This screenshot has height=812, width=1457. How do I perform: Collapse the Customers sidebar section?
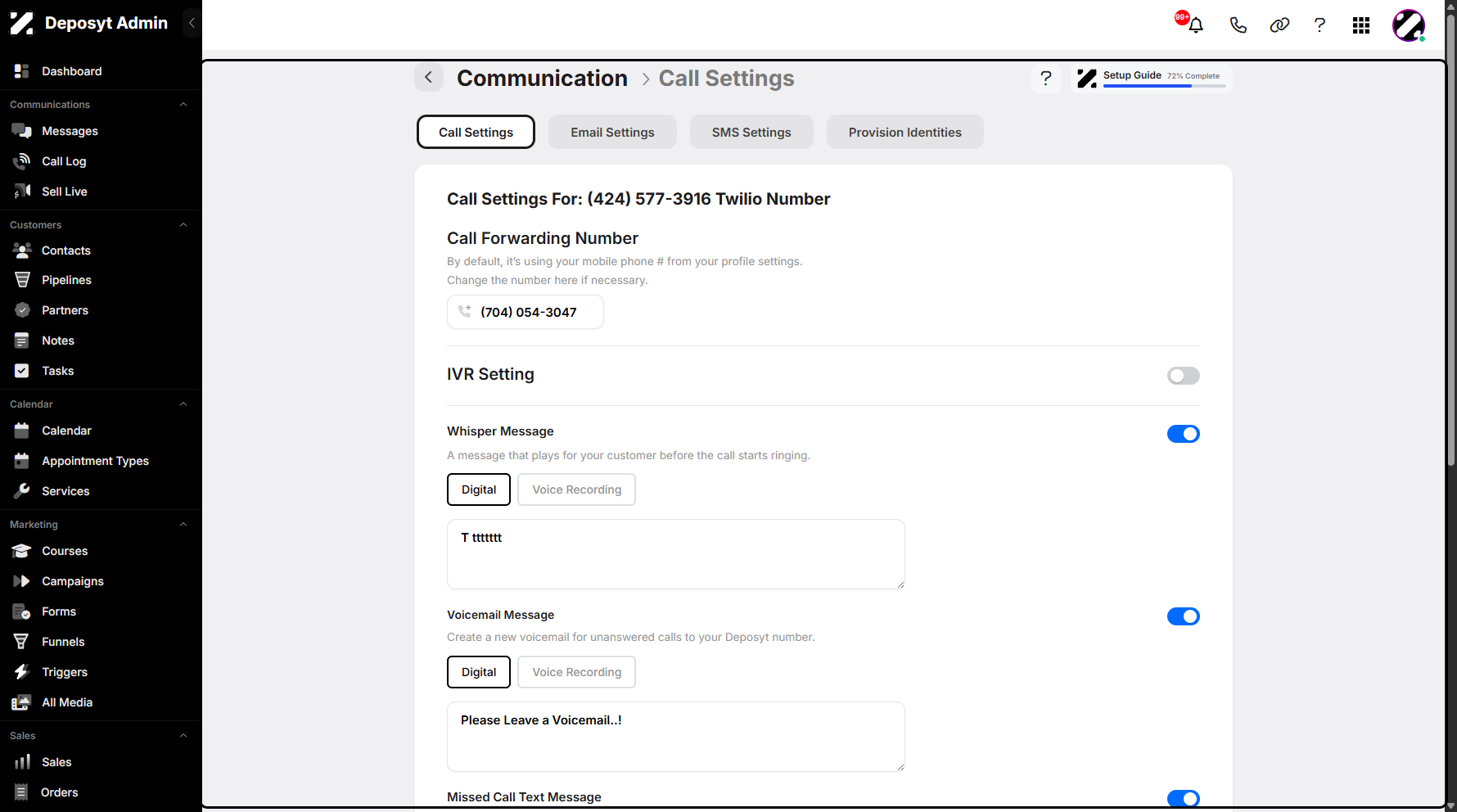[183, 225]
